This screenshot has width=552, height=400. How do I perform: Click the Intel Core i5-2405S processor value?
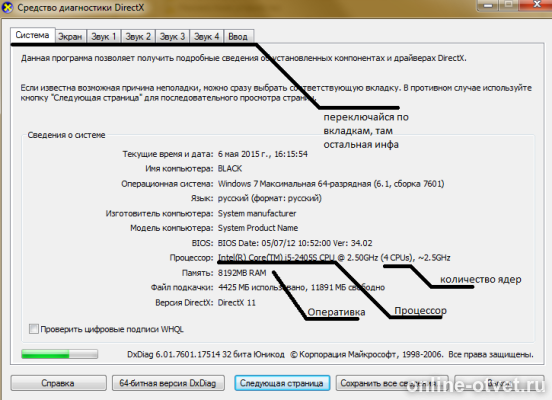[334, 258]
